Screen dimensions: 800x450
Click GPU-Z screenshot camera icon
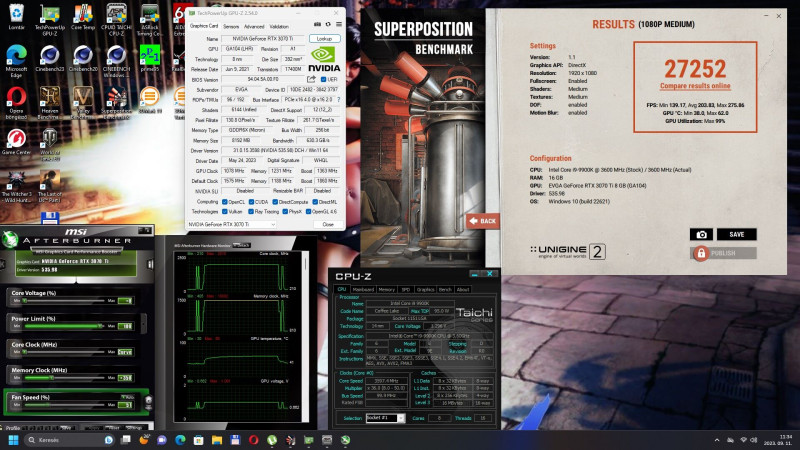[x=317, y=24]
